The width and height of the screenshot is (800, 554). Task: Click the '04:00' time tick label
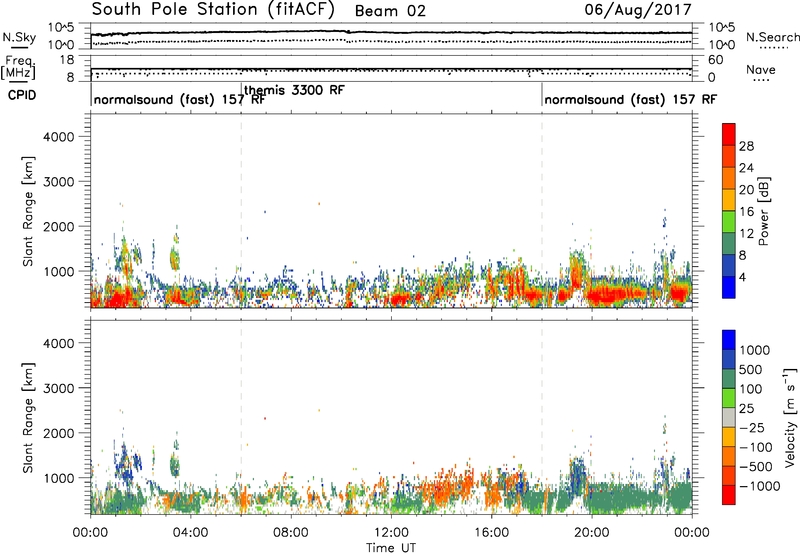pos(190,533)
